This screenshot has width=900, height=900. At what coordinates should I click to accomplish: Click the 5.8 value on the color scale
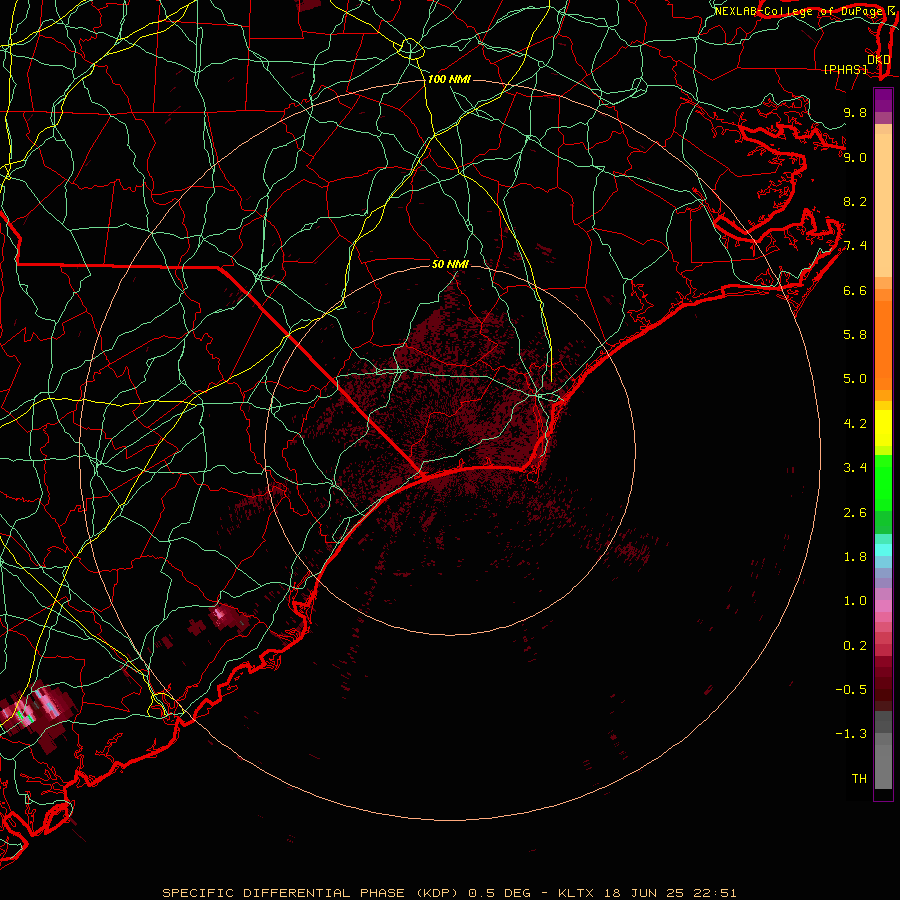click(855, 335)
